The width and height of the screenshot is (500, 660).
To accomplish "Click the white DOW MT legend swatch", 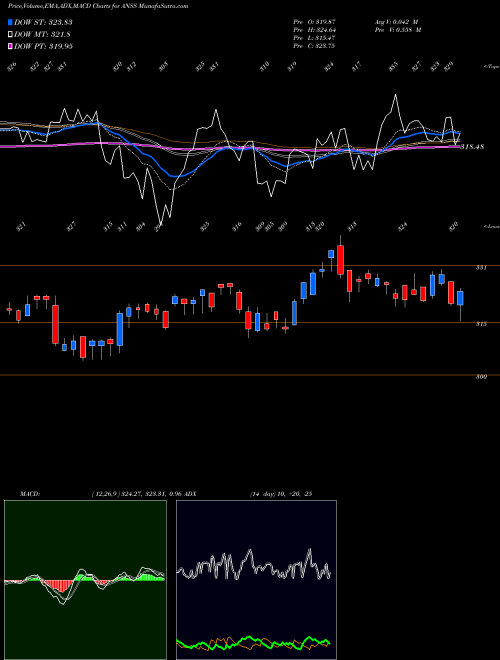I will tap(11, 34).
